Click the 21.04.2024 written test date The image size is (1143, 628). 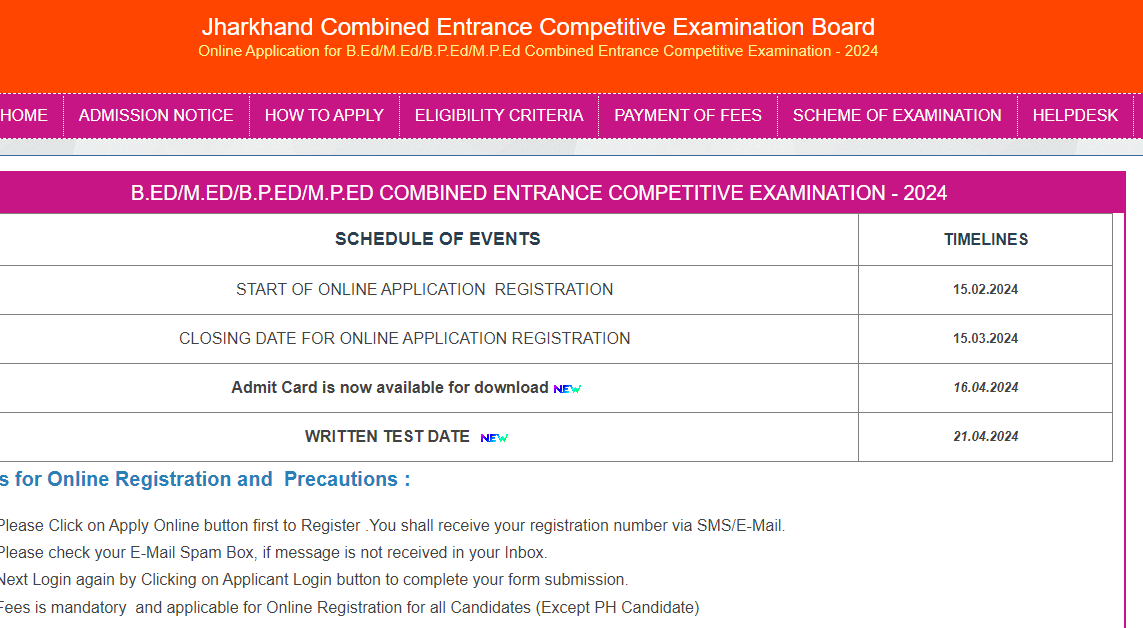tap(985, 437)
